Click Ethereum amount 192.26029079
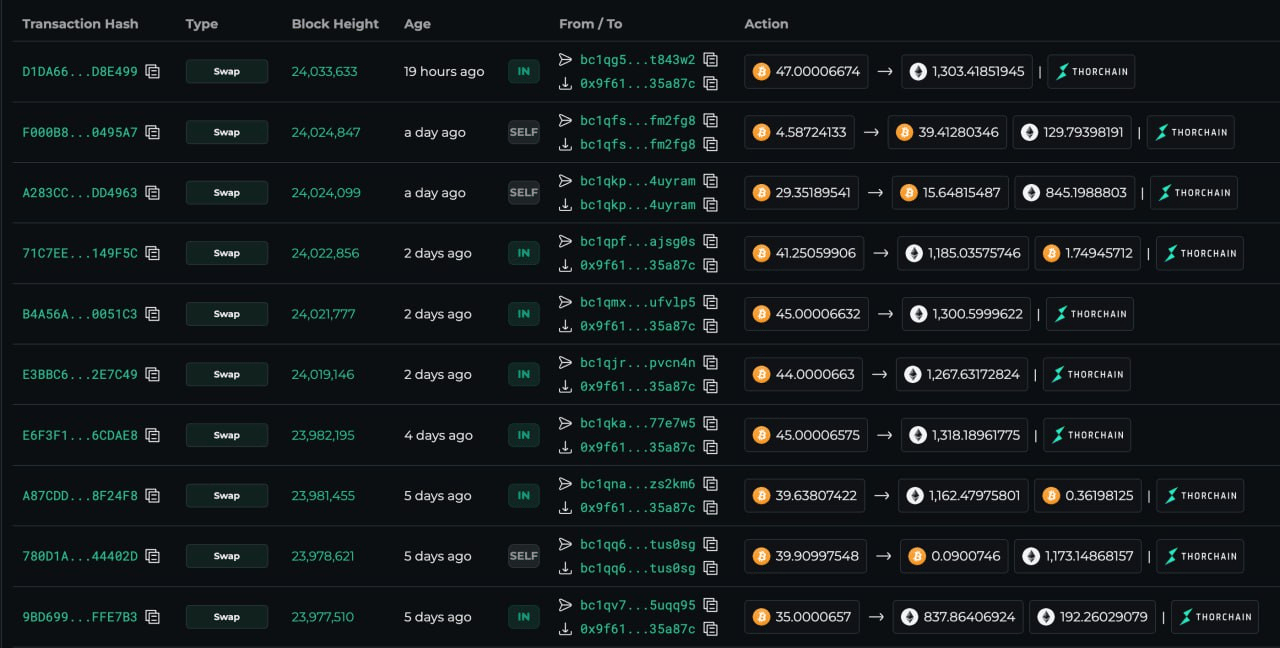This screenshot has width=1280, height=648. click(x=1092, y=617)
